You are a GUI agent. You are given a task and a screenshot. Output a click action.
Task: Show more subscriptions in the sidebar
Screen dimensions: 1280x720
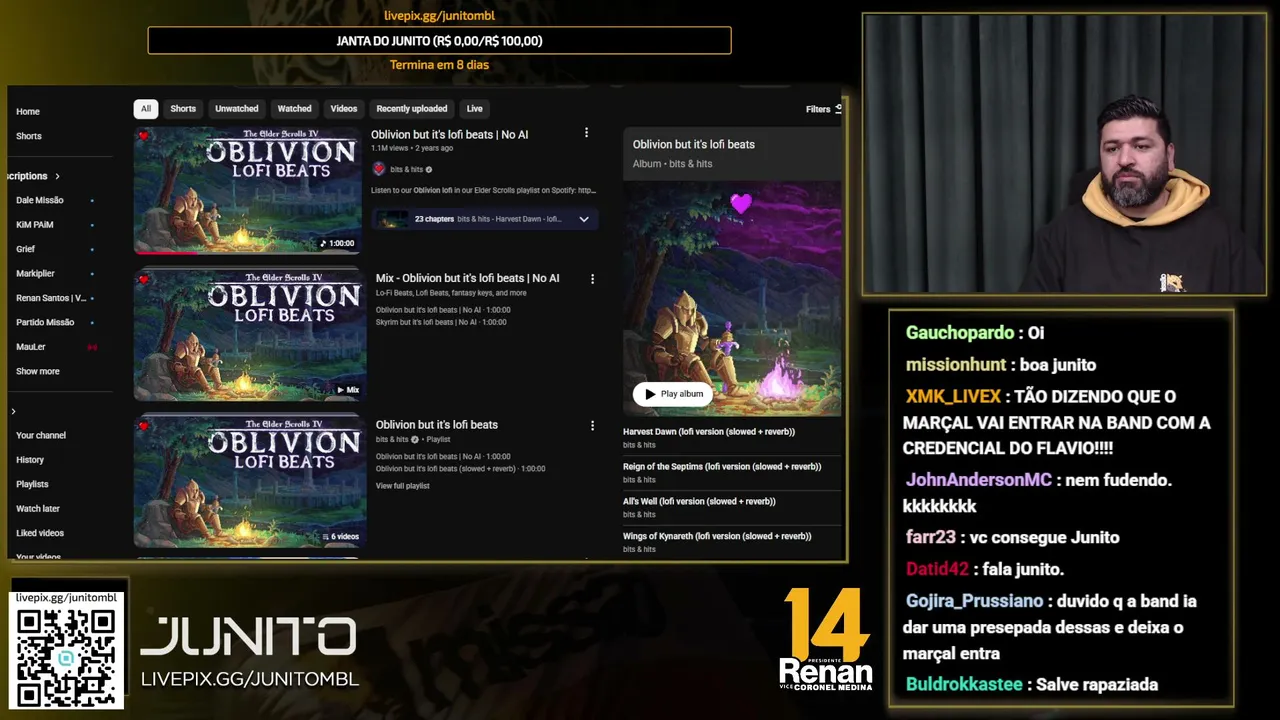pyautogui.click(x=38, y=371)
